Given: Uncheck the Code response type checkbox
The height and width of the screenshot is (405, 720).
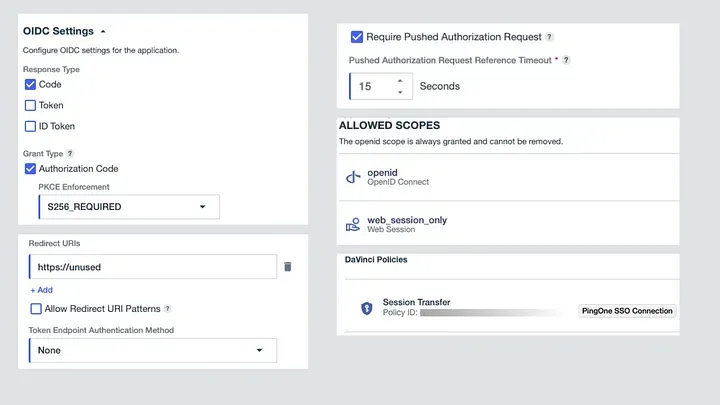Looking at the screenshot, I should pyautogui.click(x=30, y=84).
